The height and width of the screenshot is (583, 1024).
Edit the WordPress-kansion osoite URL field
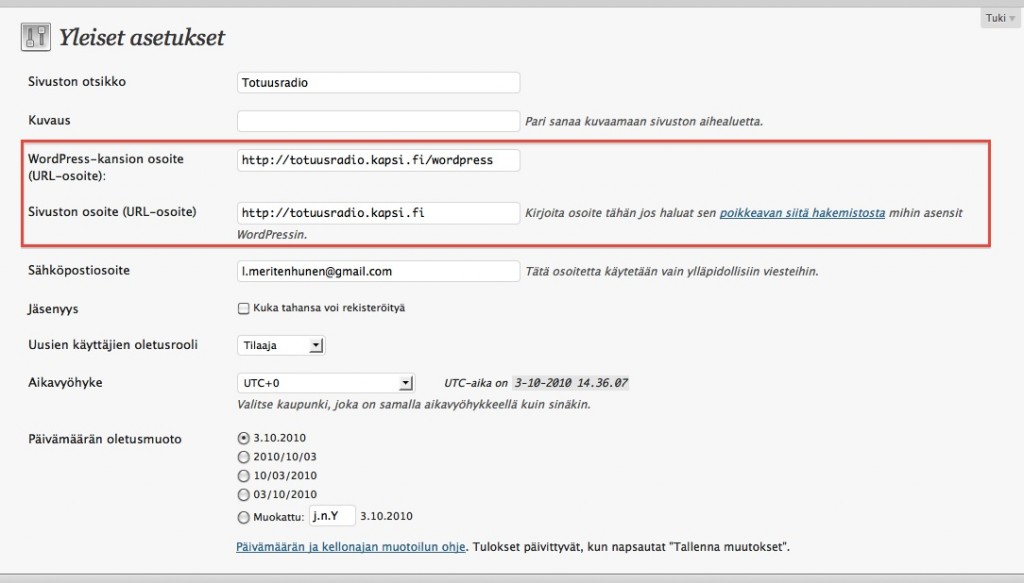pos(378,160)
